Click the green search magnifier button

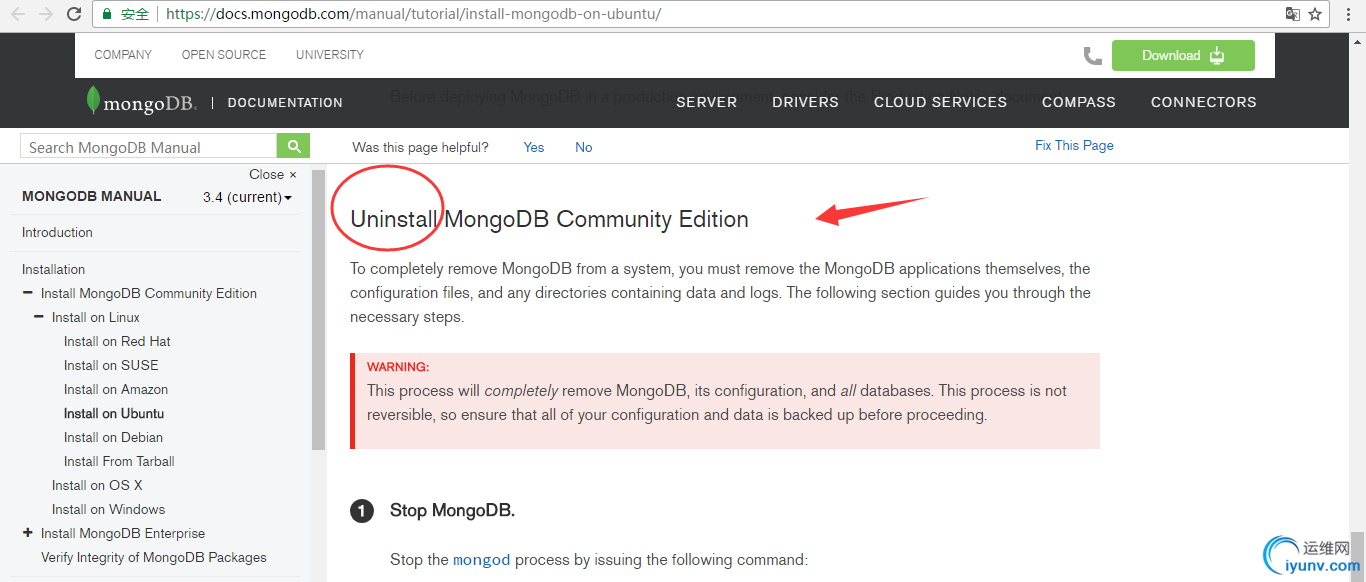click(x=293, y=146)
